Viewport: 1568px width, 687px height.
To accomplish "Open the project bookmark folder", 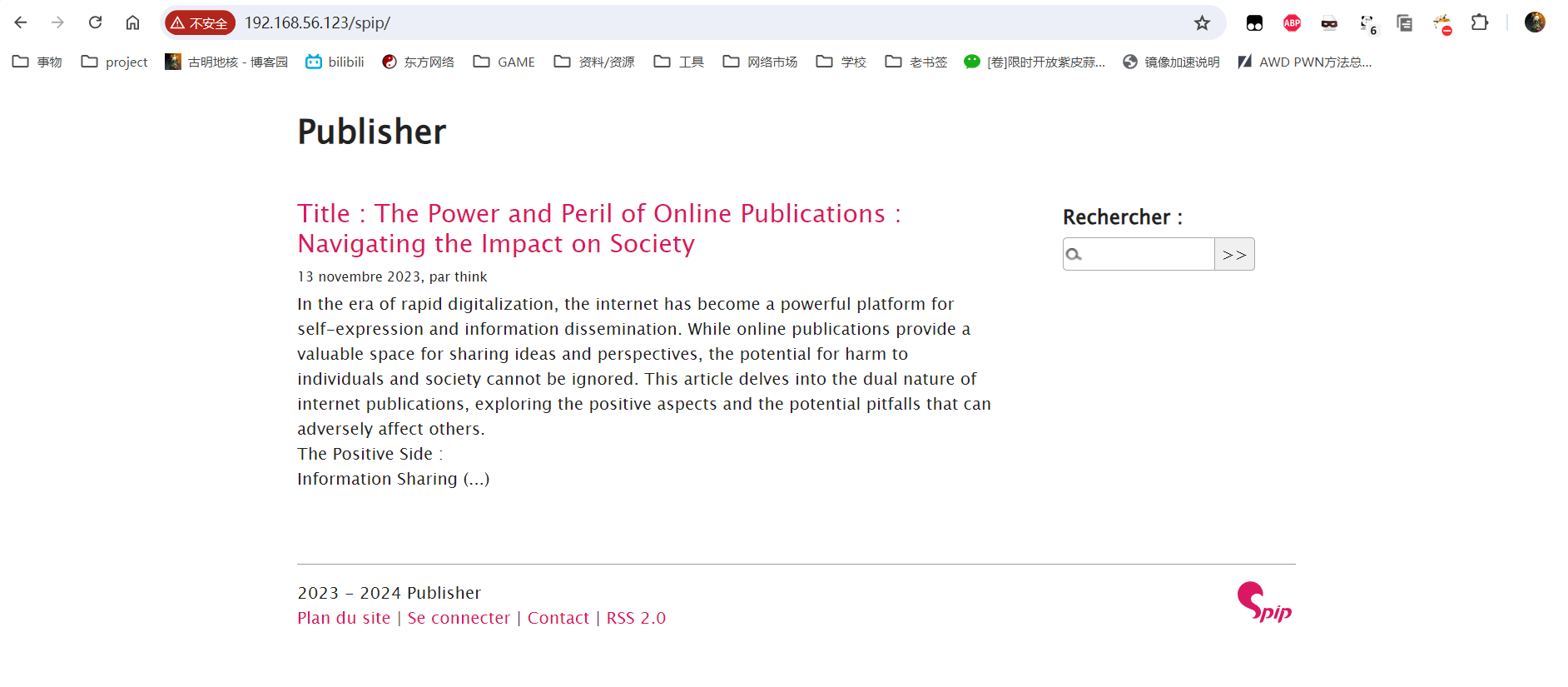I will coord(114,62).
